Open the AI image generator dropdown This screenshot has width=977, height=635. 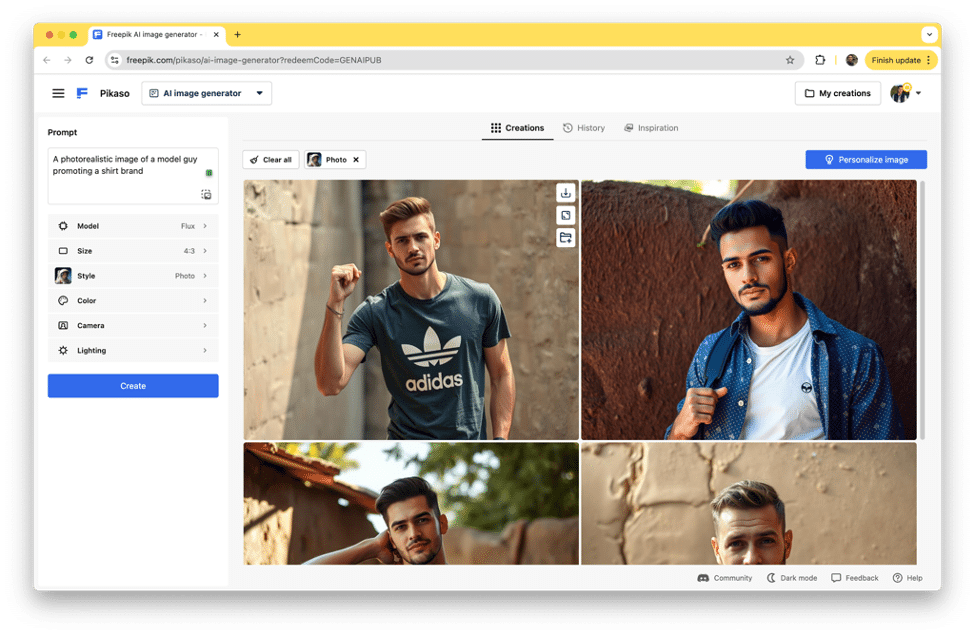[206, 93]
